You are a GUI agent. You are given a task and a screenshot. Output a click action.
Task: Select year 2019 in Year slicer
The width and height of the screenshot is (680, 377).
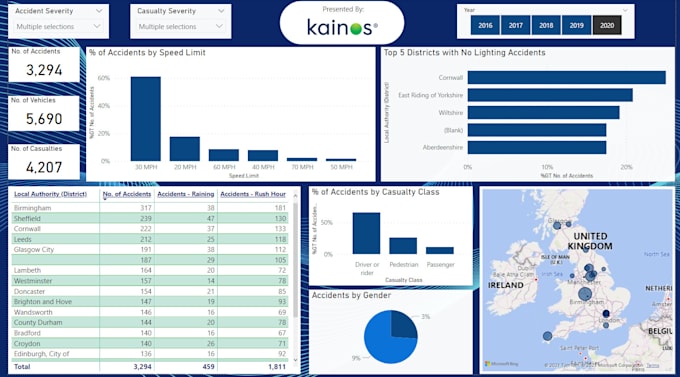[576, 25]
